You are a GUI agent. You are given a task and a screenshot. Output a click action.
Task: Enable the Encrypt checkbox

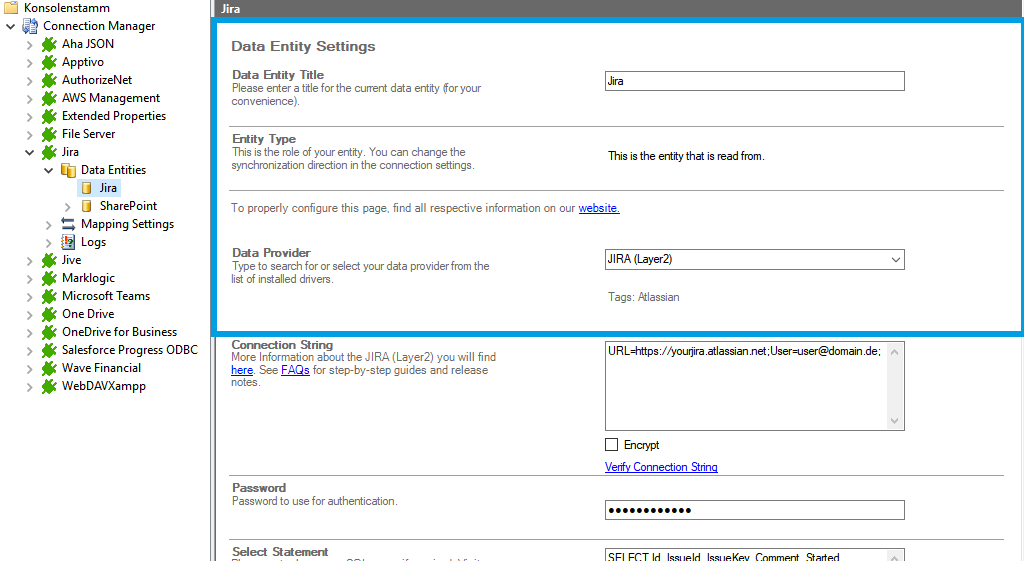pyautogui.click(x=612, y=445)
